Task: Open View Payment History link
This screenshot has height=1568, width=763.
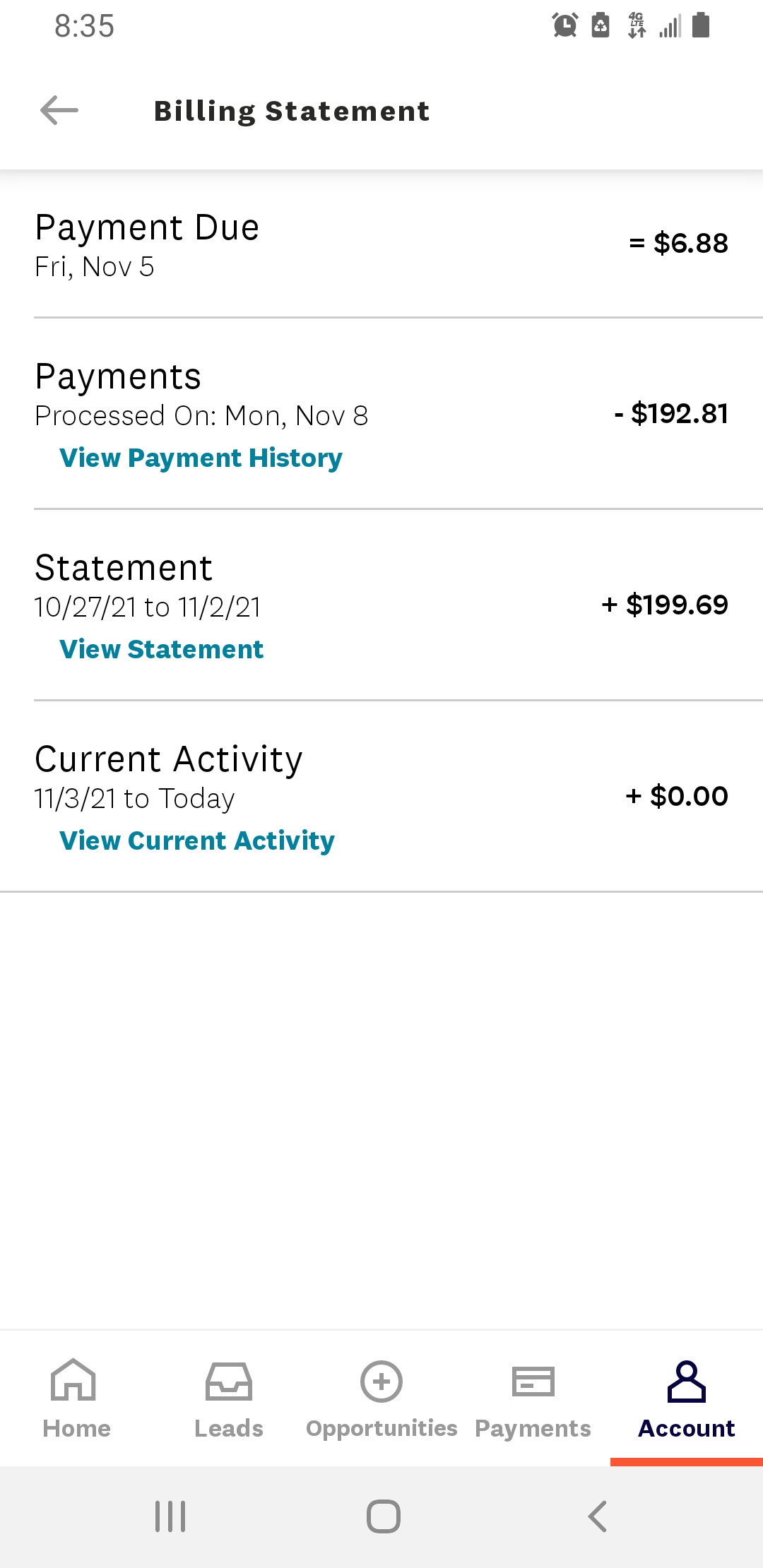Action: pos(201,458)
